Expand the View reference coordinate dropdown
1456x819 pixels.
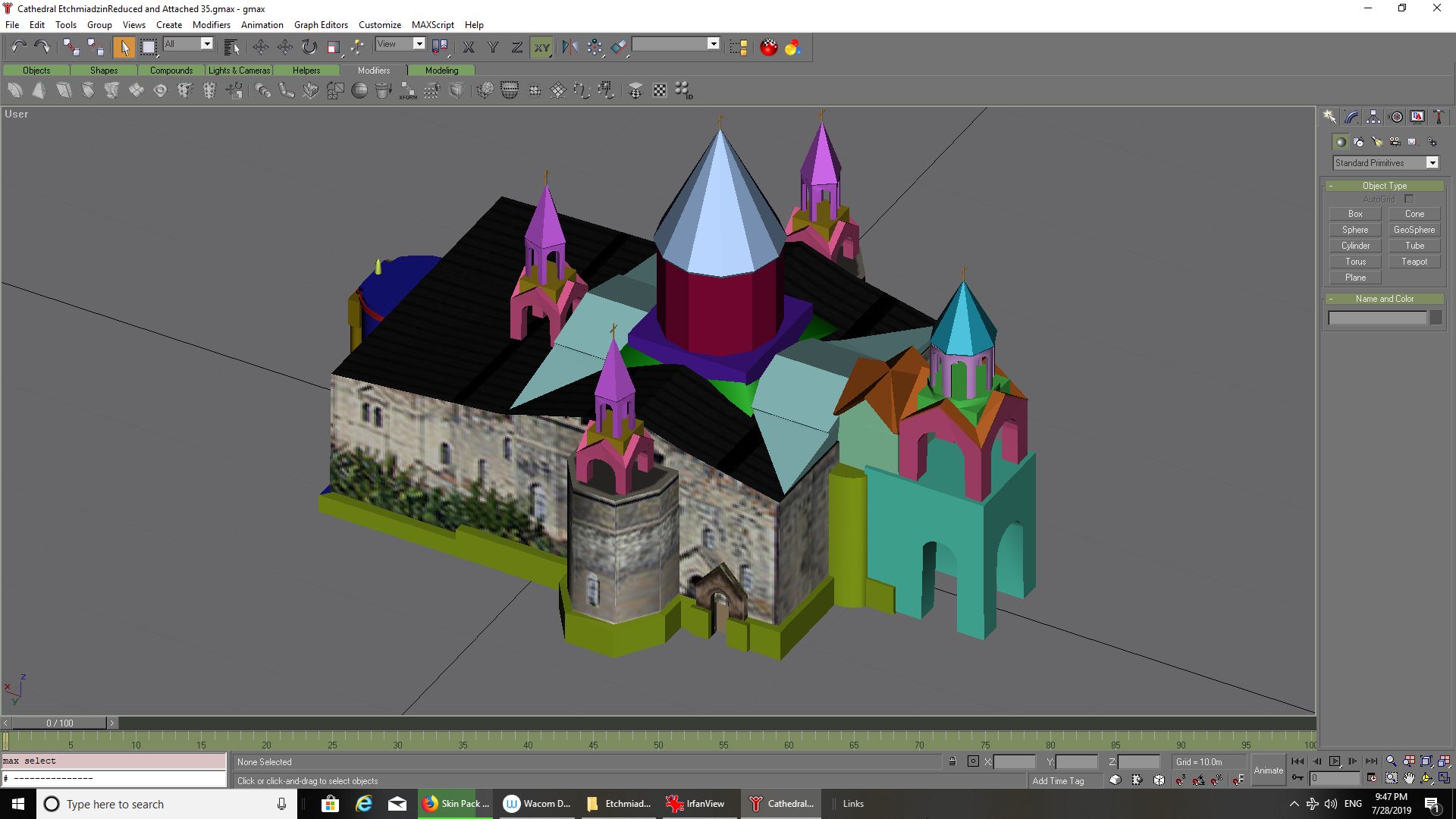[x=419, y=44]
